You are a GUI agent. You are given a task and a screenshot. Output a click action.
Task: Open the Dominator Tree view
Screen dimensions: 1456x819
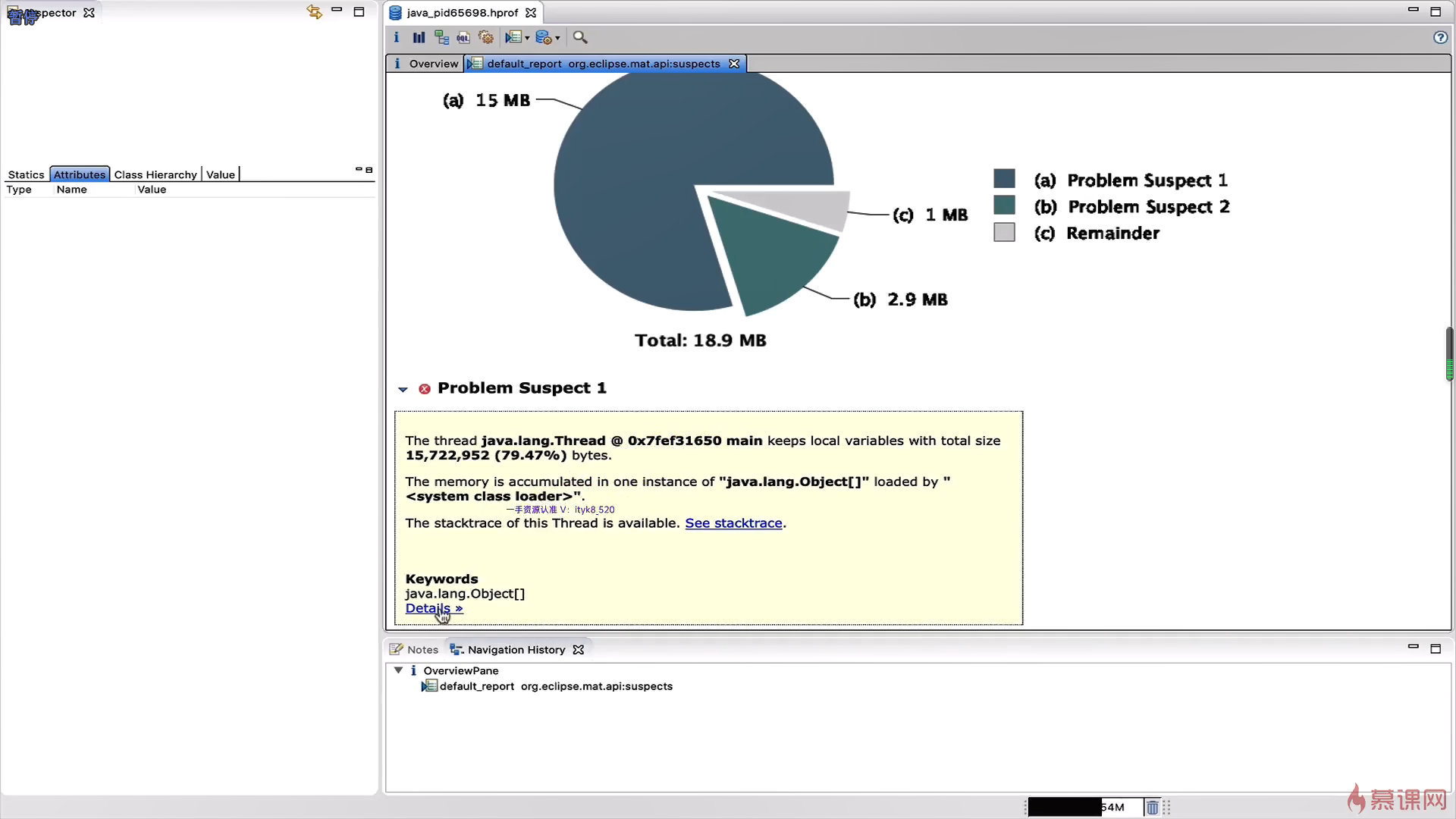click(x=441, y=37)
